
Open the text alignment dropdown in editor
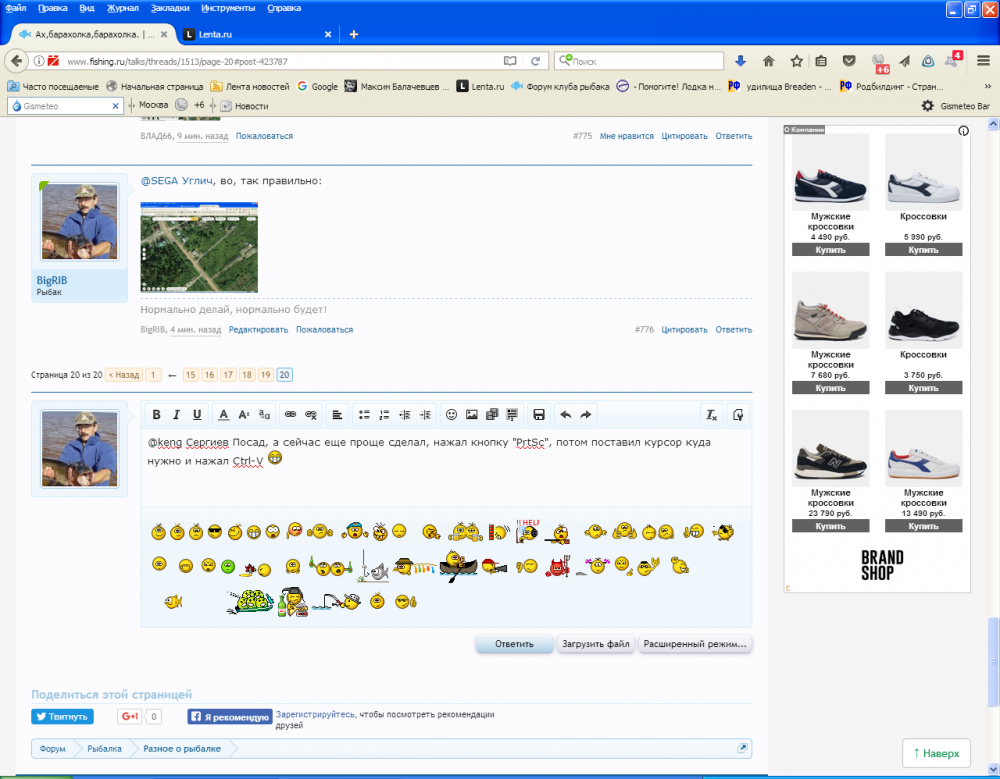[x=337, y=414]
